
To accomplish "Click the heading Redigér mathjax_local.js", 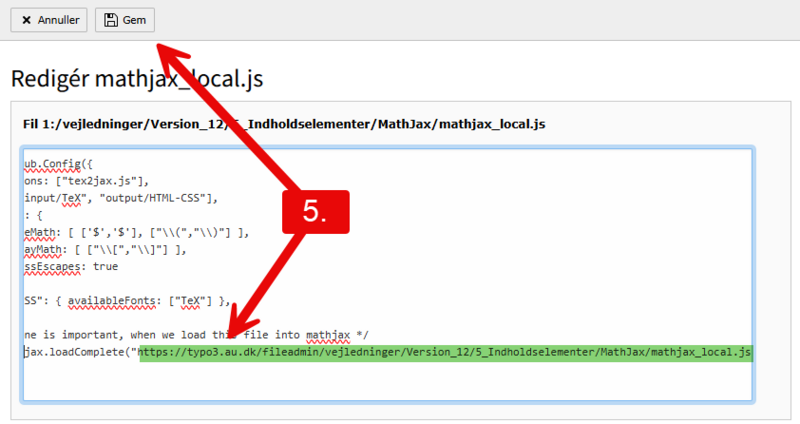I will click(136, 78).
